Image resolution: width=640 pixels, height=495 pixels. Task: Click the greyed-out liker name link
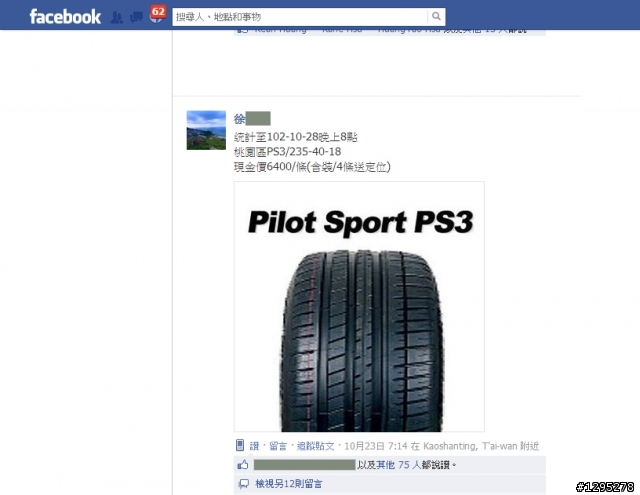click(x=304, y=465)
